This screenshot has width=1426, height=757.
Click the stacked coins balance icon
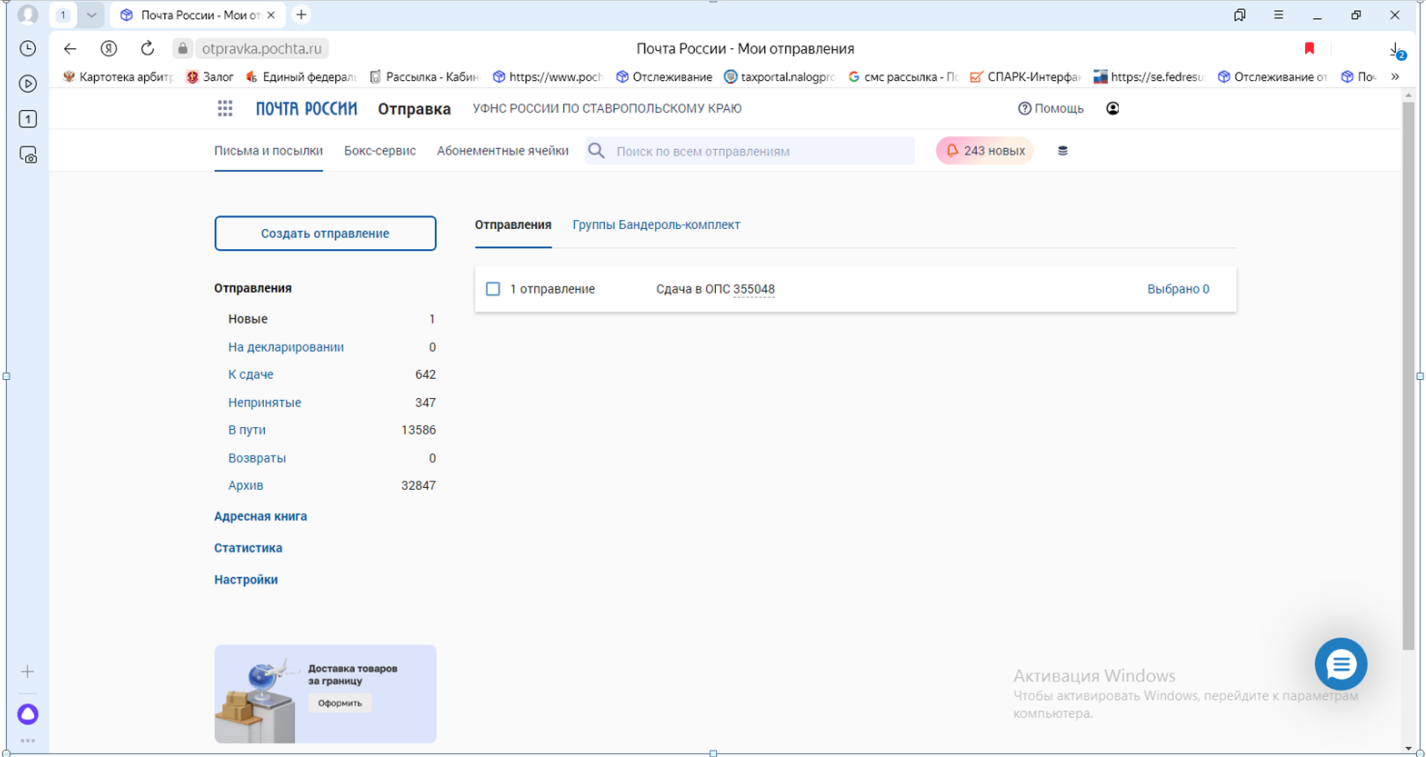[x=1062, y=151]
